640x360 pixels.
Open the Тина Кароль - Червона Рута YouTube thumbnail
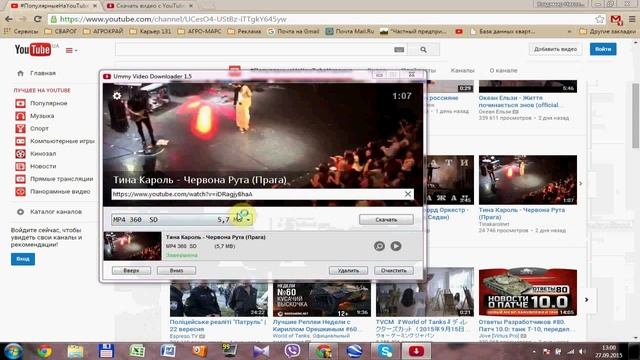tap(528, 180)
